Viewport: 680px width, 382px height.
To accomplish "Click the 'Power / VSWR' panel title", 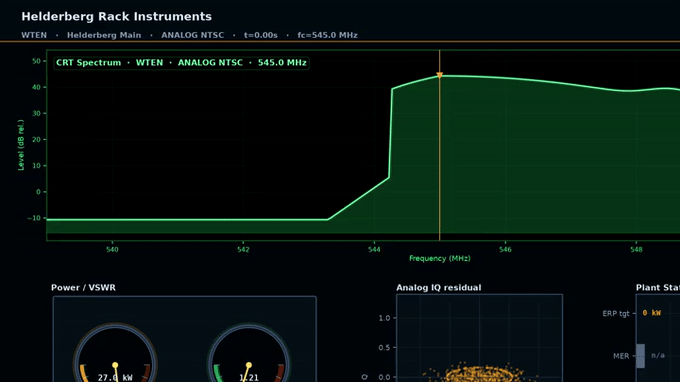I will coord(83,287).
